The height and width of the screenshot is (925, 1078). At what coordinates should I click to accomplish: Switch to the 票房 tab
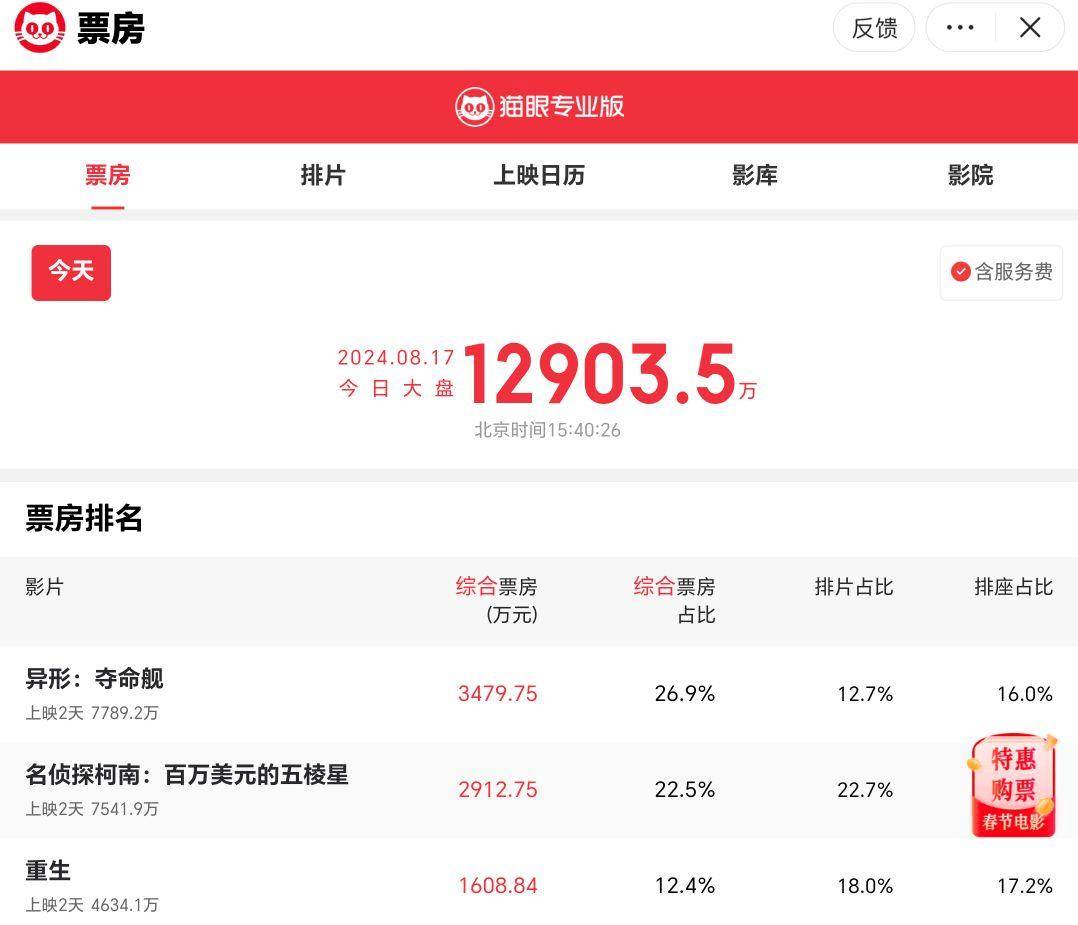[x=107, y=175]
